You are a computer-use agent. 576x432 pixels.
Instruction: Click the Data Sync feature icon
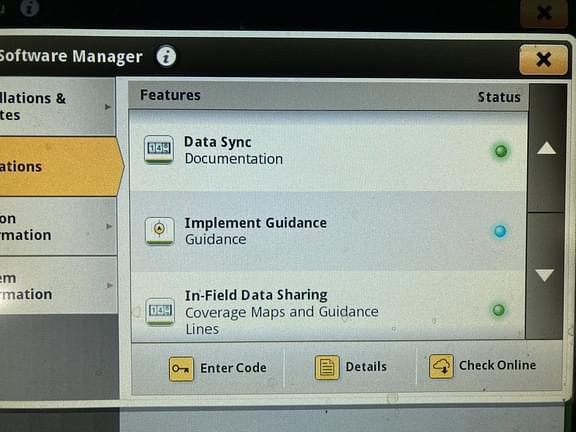159,149
